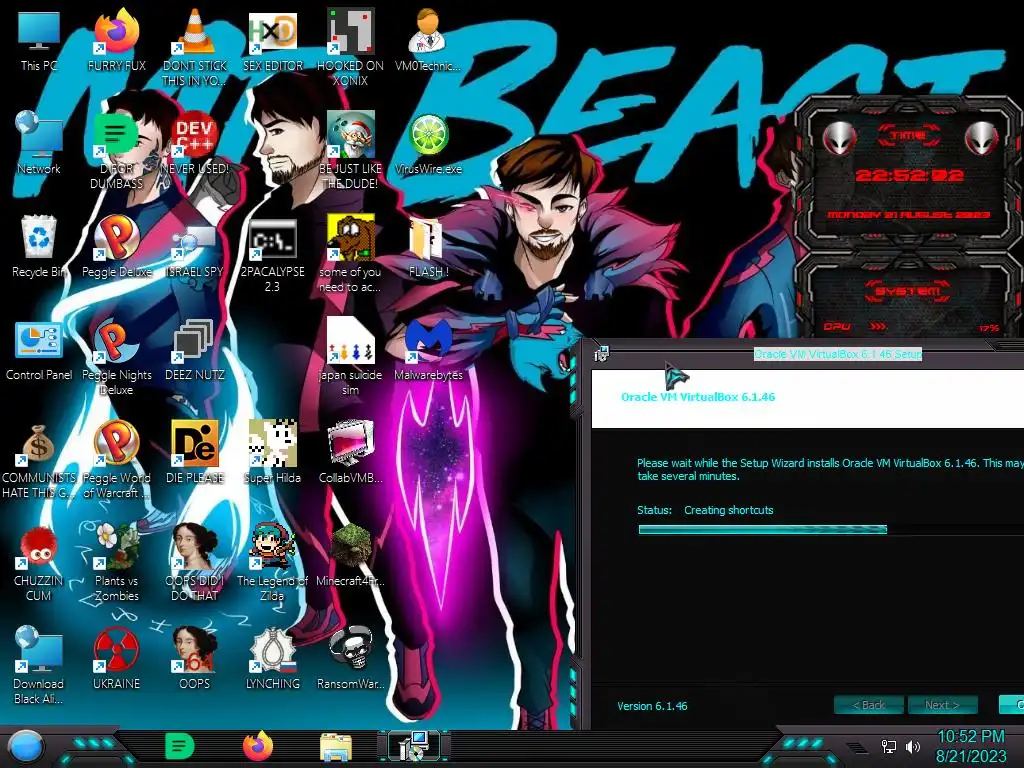This screenshot has width=1024, height=768.
Task: Open the COMMUNISTS HATE THIS G... money bag shortcut
Action: pos(39,460)
